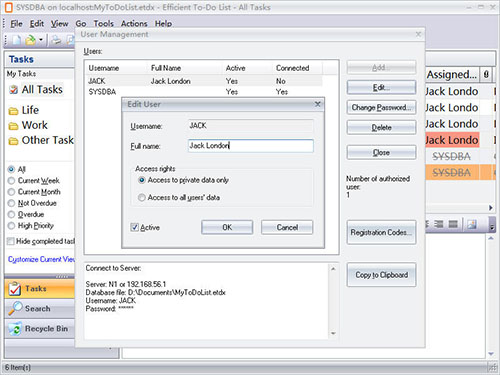Open the Edit menu
This screenshot has height=375, width=500.
37,24
